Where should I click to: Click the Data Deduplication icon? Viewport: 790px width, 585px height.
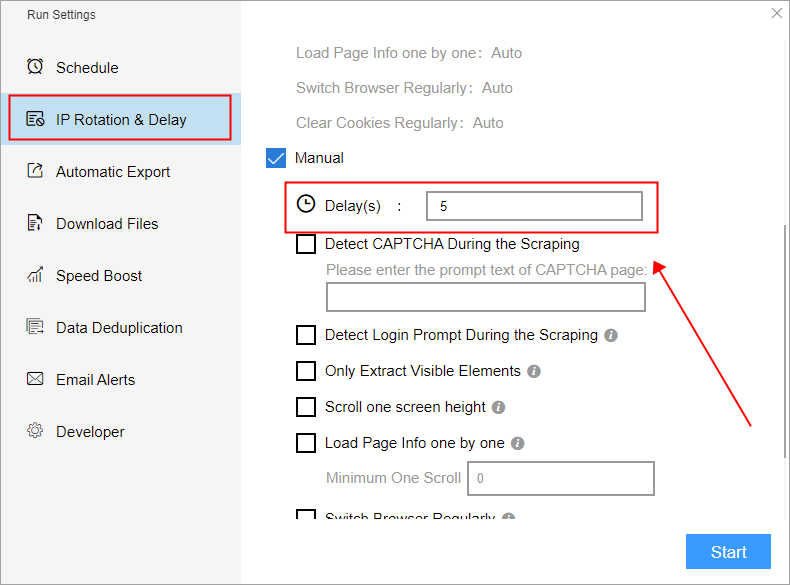pos(35,327)
